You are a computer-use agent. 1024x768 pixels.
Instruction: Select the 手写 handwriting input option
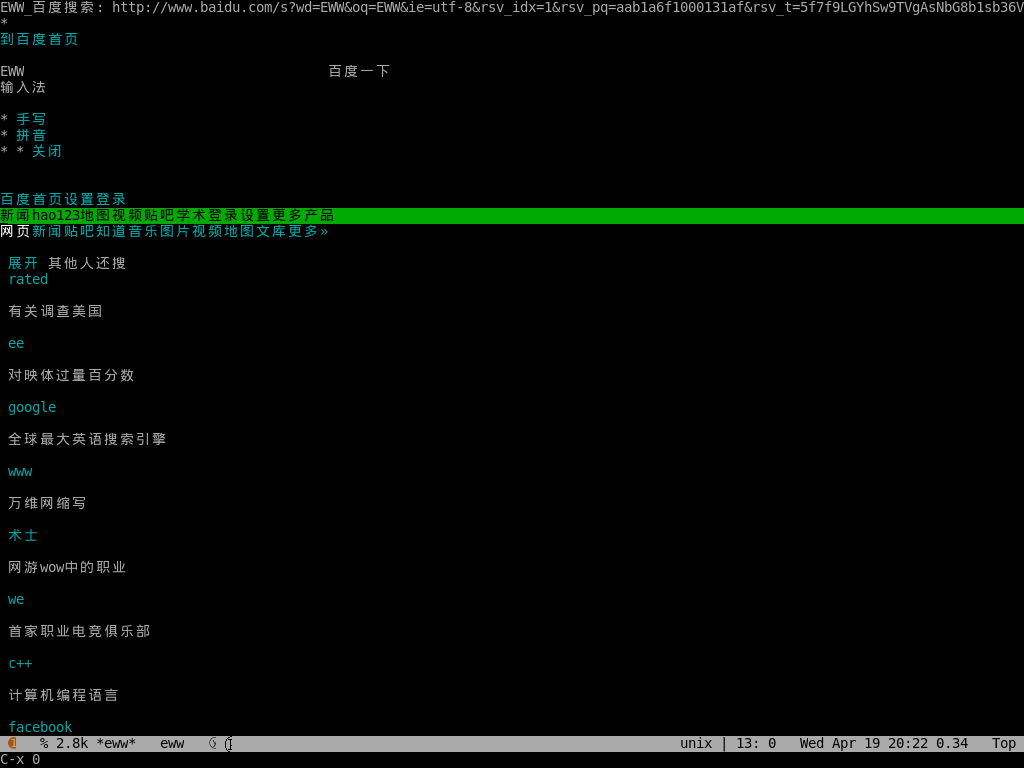pos(31,119)
